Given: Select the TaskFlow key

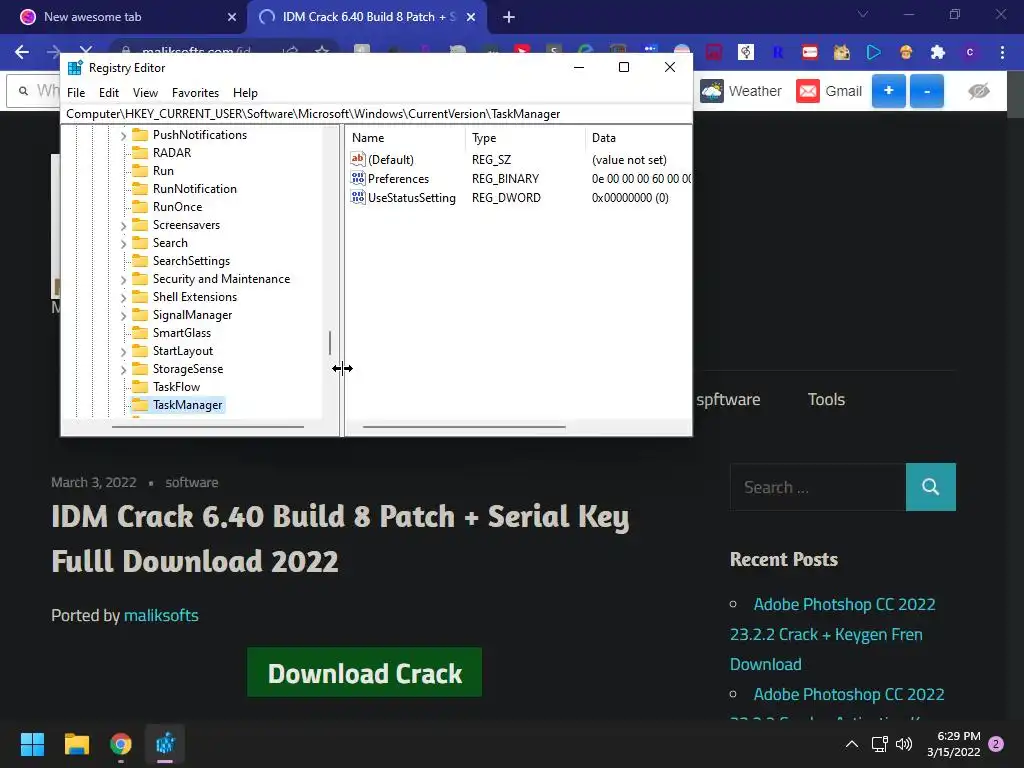Looking at the screenshot, I should pyautogui.click(x=176, y=387).
